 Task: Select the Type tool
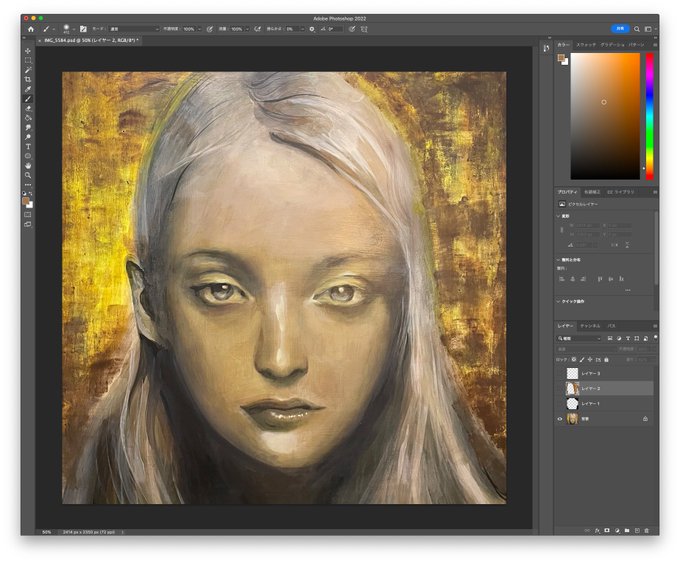point(28,147)
